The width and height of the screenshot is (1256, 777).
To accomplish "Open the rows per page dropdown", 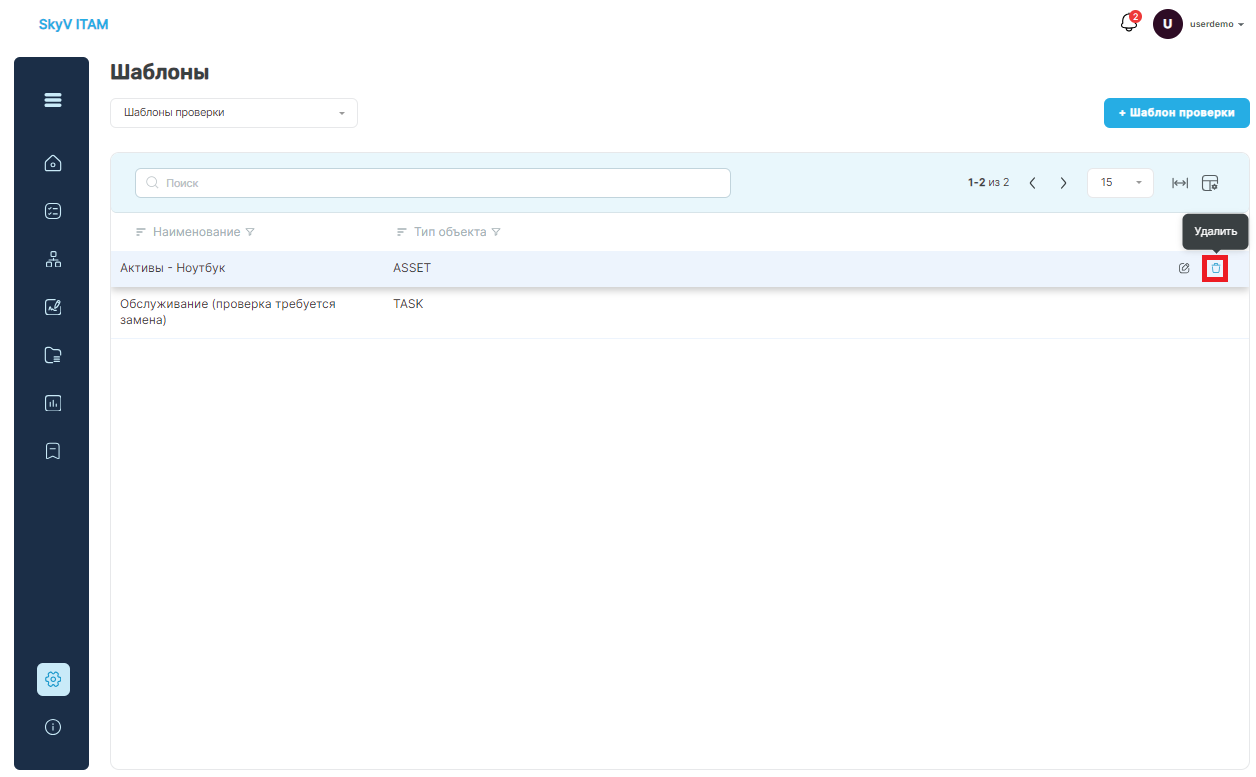I will [1120, 183].
